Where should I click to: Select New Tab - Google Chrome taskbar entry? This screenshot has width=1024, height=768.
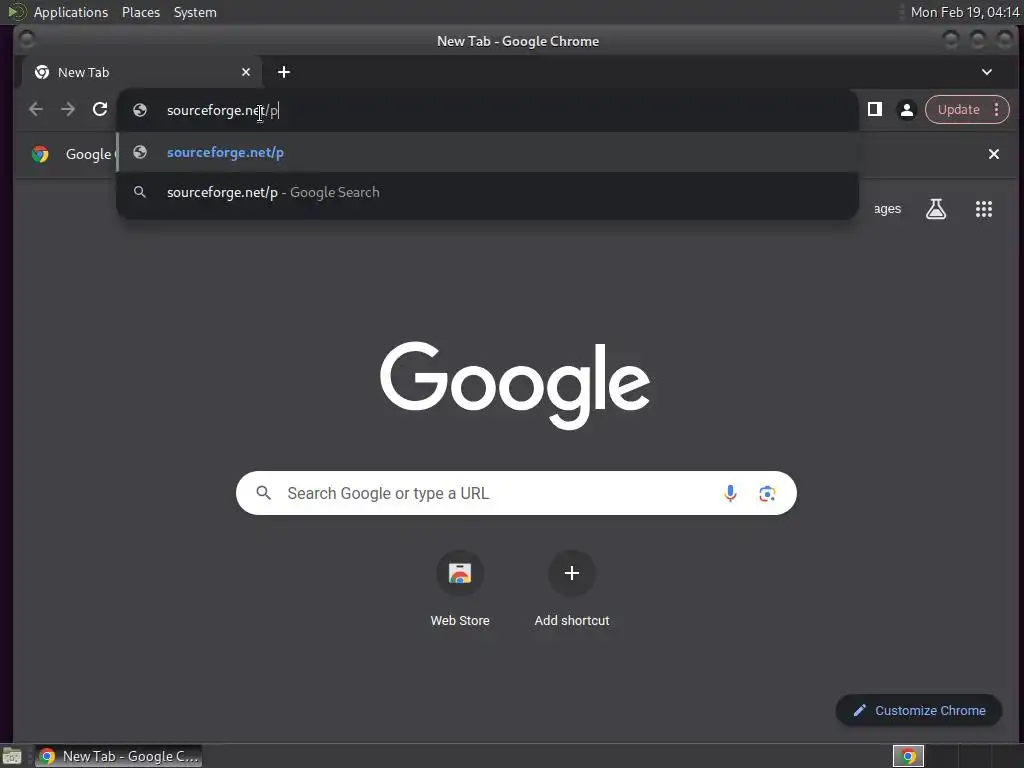(118, 756)
